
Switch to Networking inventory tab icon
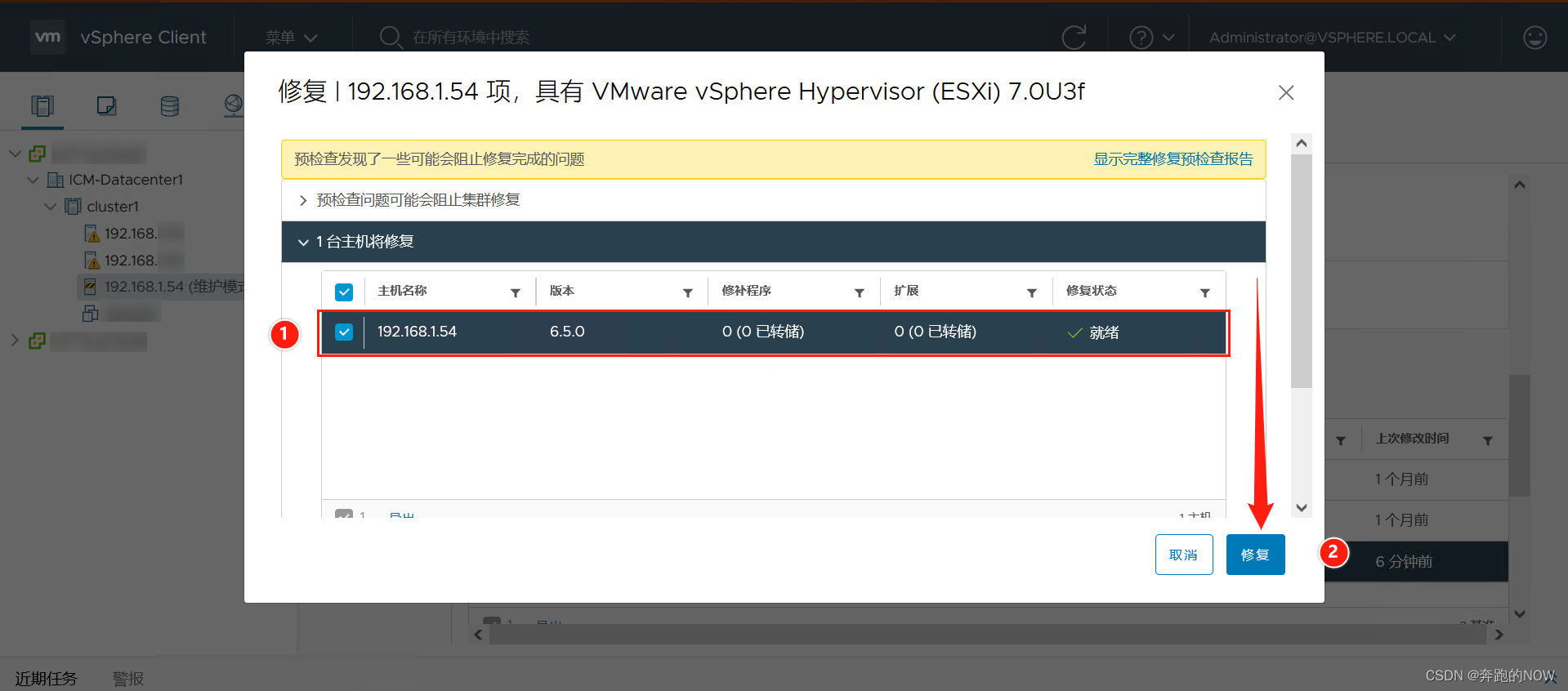coord(234,105)
